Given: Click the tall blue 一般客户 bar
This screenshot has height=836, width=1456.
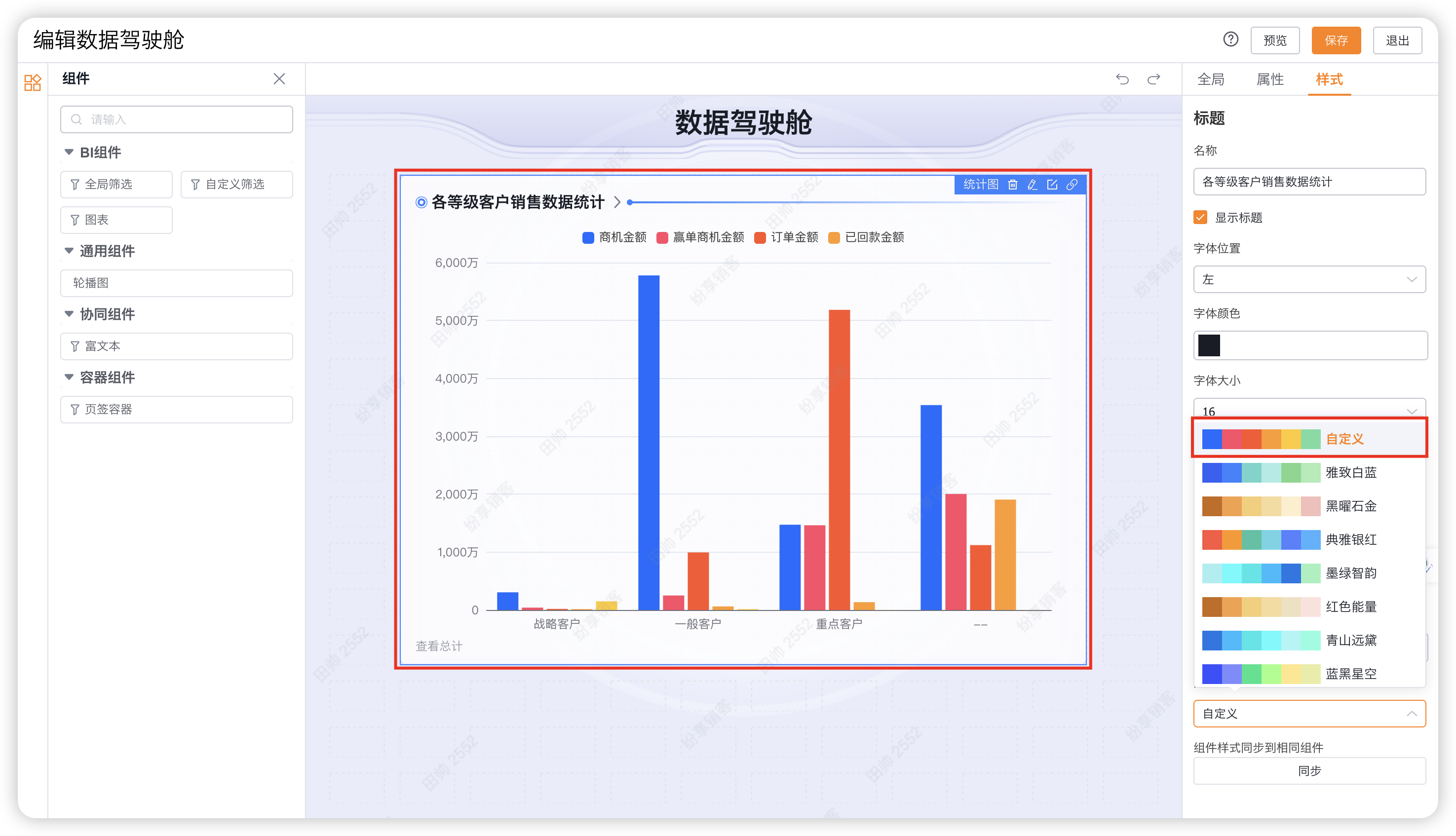Looking at the screenshot, I should tap(649, 443).
